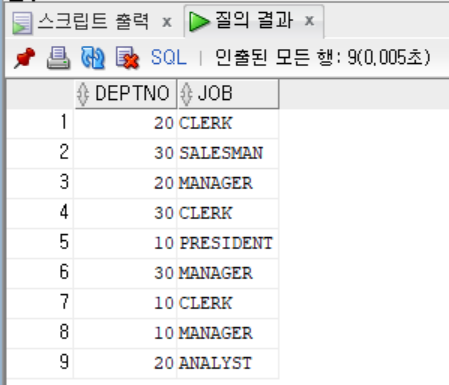Click the DEPTNO value 30 in row 4
Viewport: 449px width, 385px height.
point(125,213)
